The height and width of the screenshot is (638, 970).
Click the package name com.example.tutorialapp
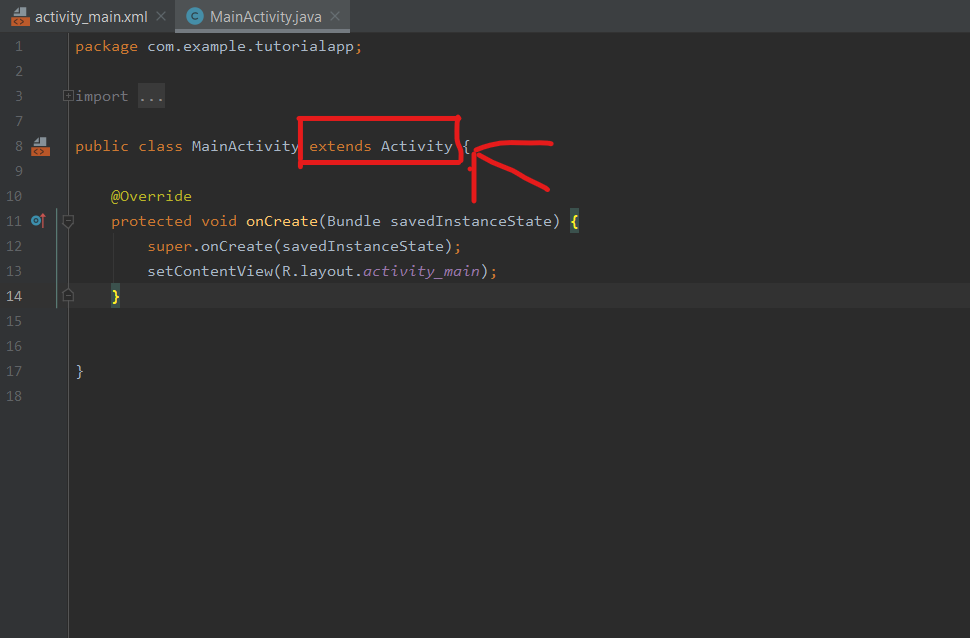[x=250, y=45]
